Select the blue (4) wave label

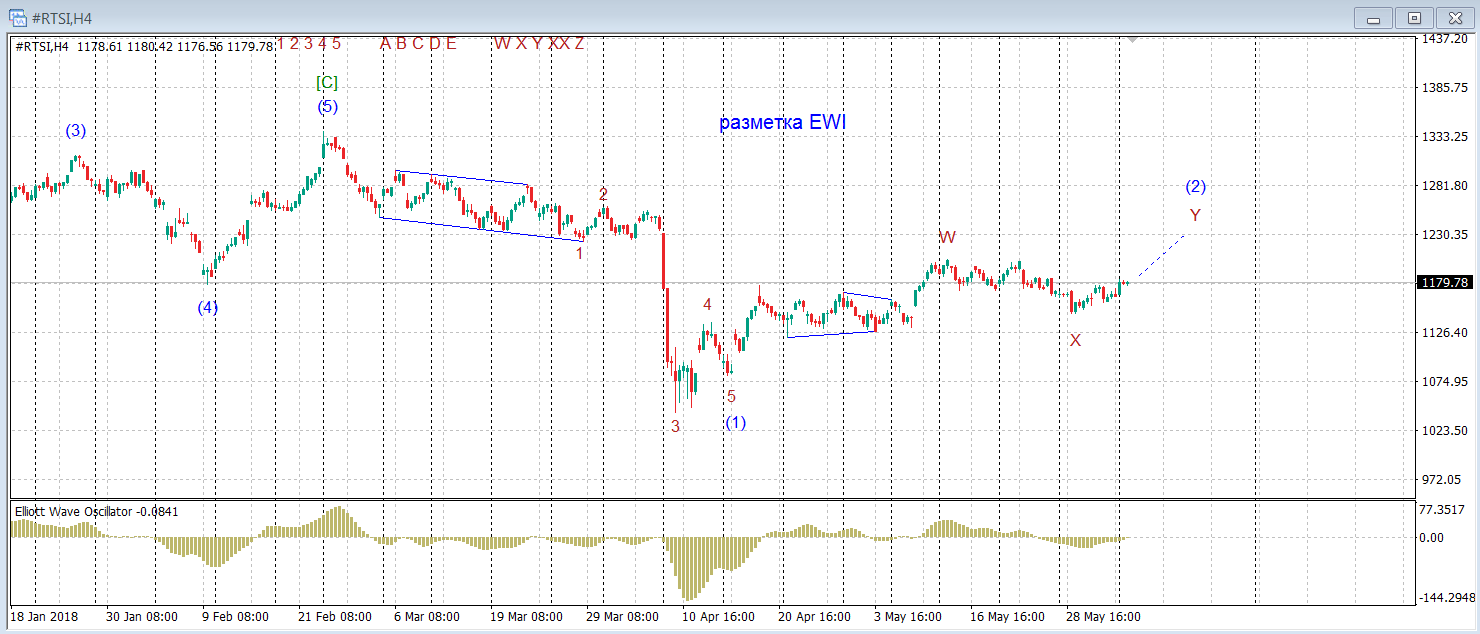coord(207,308)
